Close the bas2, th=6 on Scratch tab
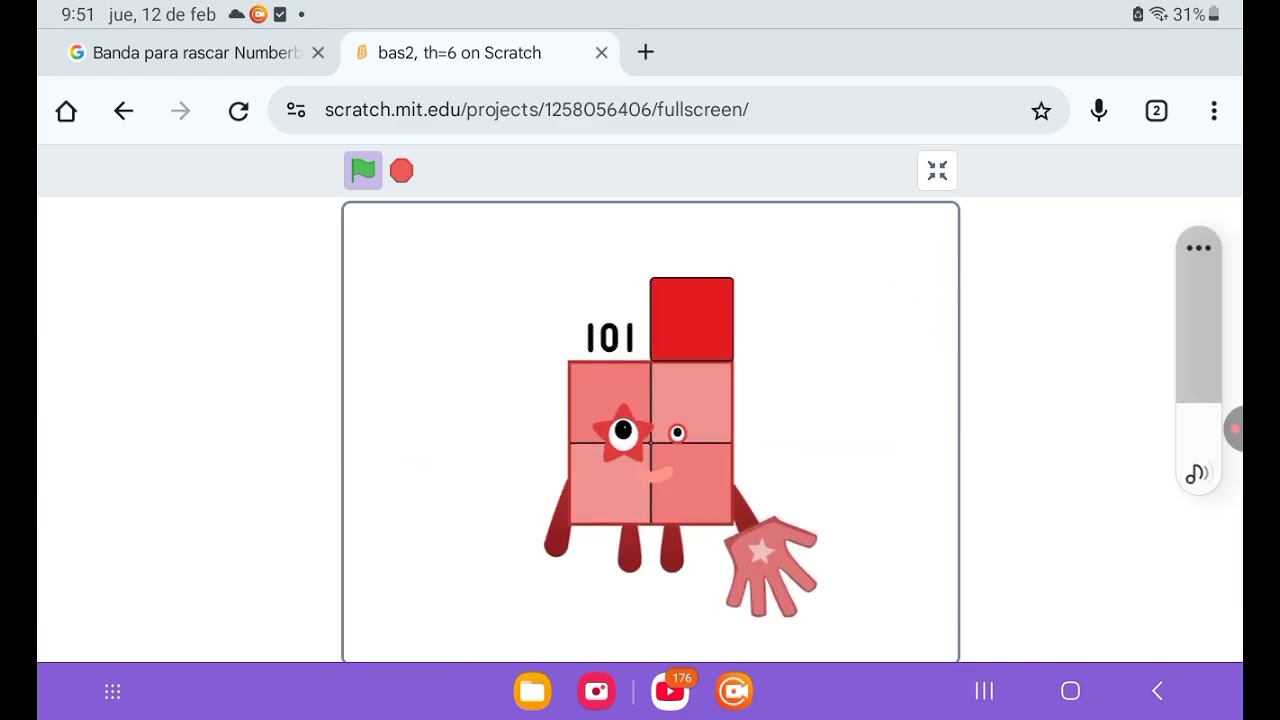 [x=601, y=53]
